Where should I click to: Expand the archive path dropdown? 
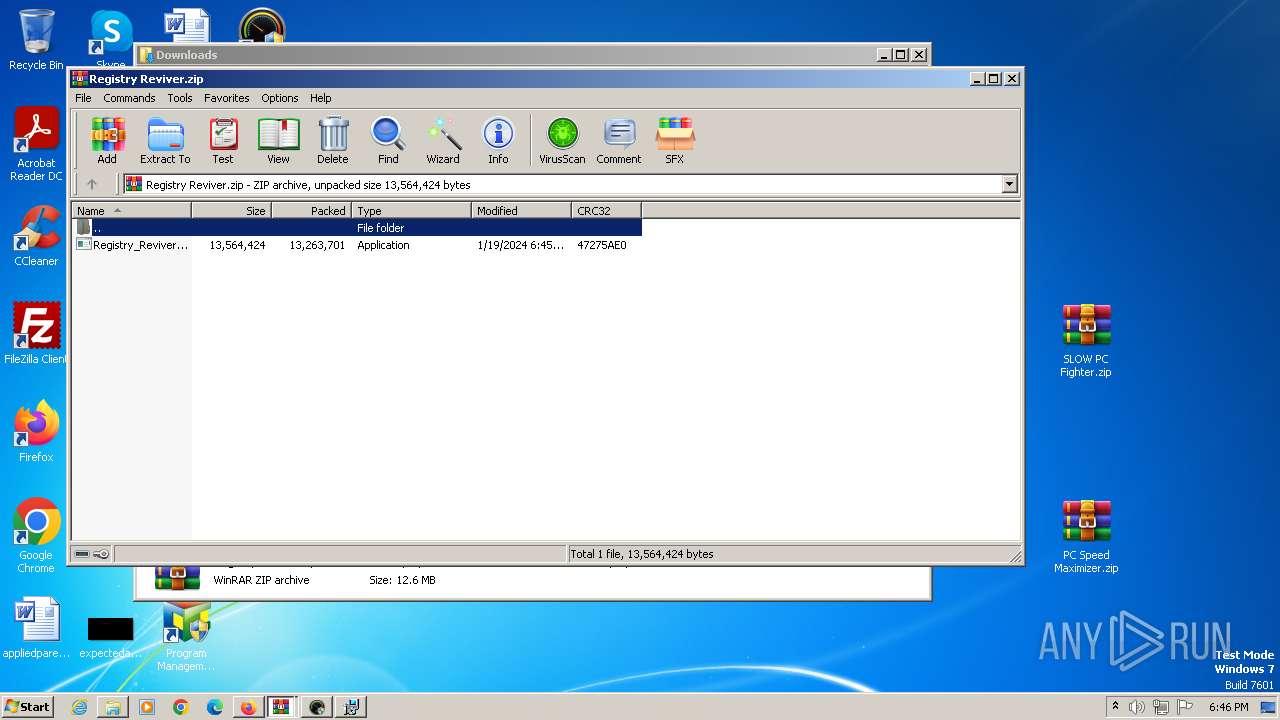(x=1009, y=184)
